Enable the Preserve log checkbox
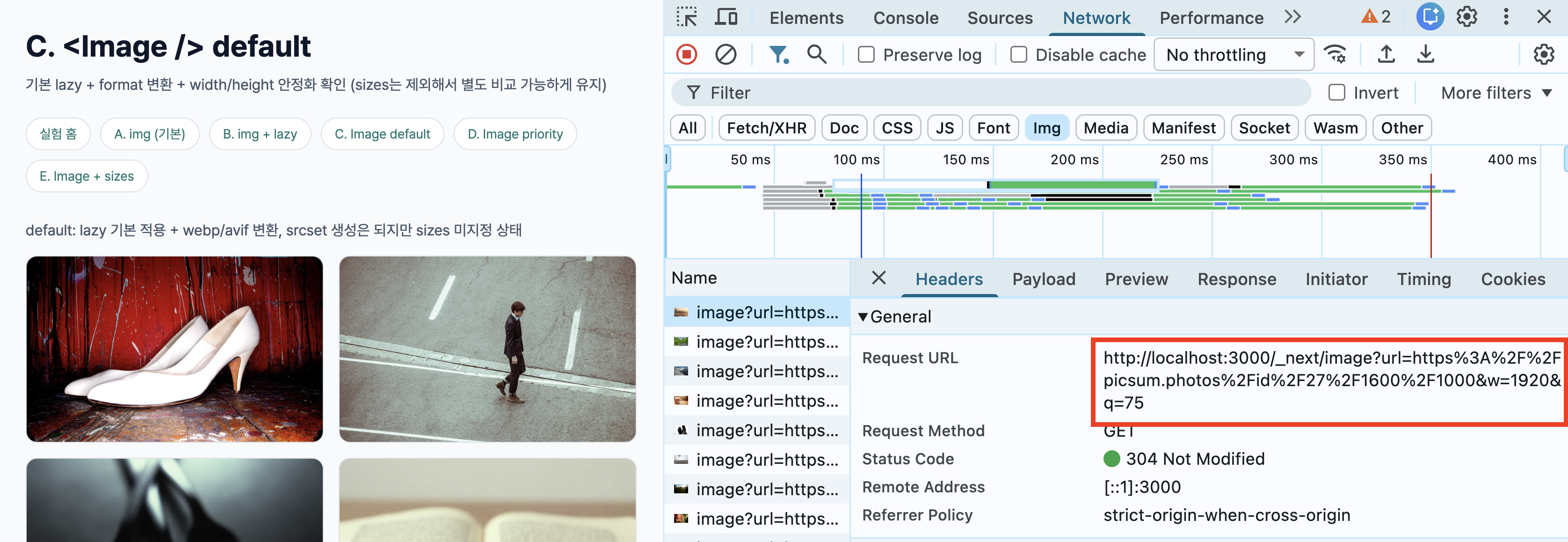The image size is (1568, 542). (x=866, y=55)
